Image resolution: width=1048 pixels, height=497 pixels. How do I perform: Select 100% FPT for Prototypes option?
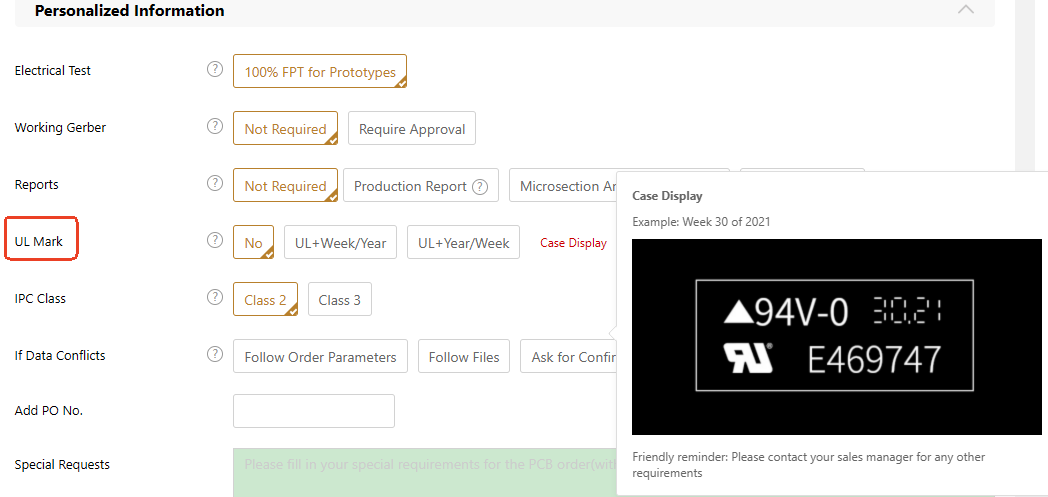[320, 72]
